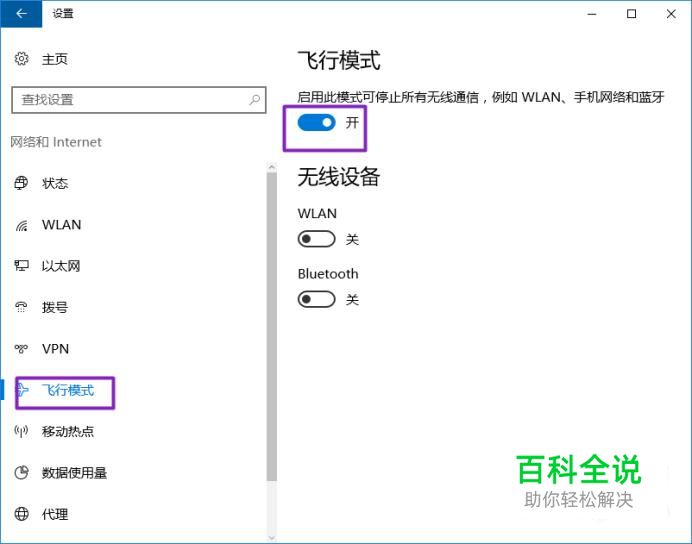Minimize the 设置 window

pos(592,14)
